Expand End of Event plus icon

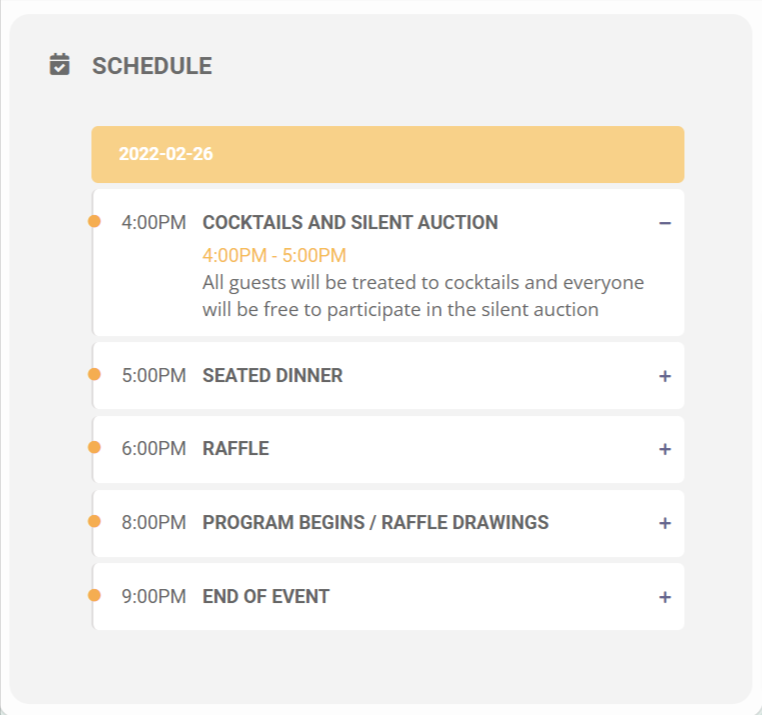[x=665, y=597]
